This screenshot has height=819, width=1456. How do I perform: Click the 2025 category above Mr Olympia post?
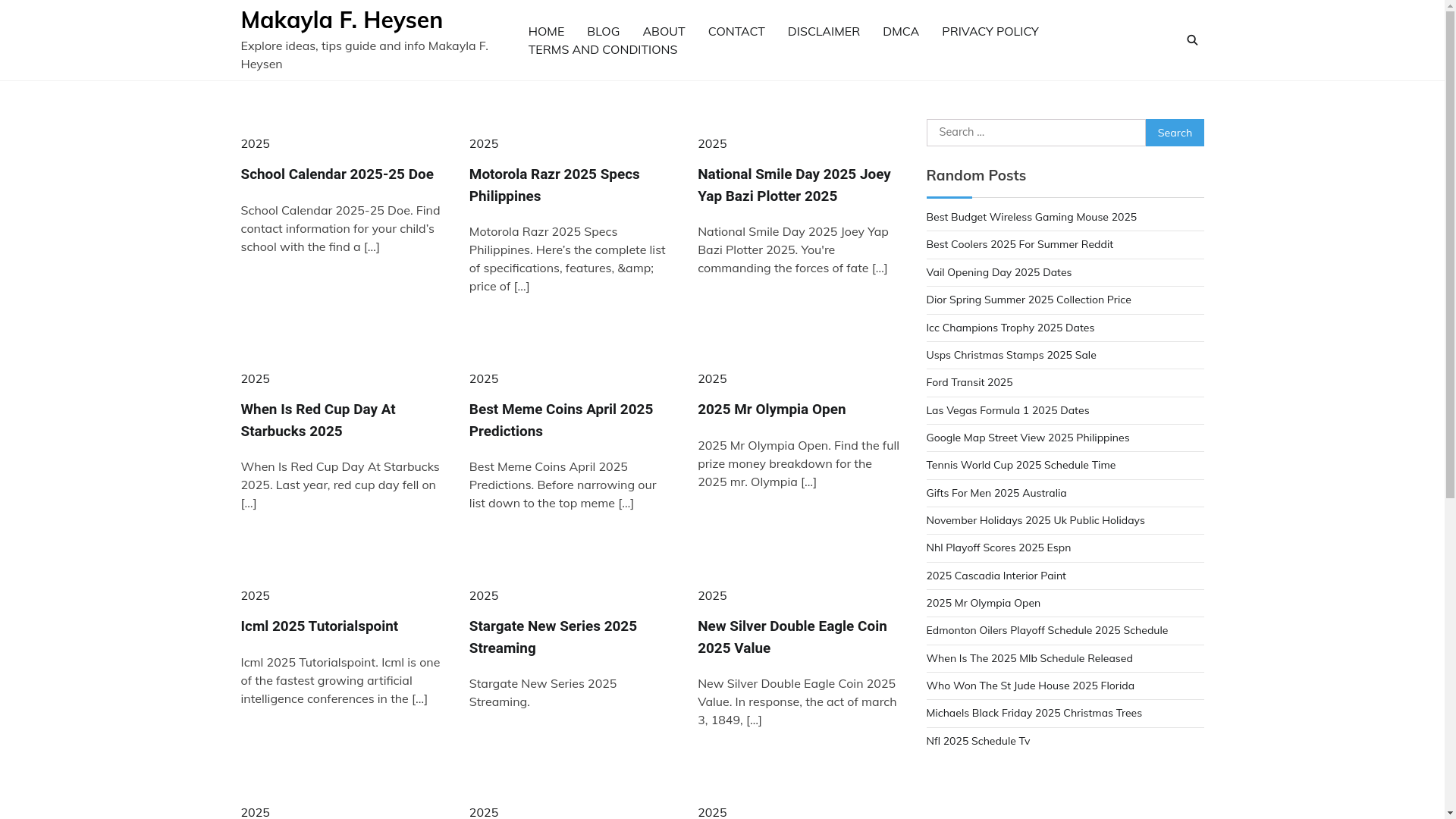pos(712,378)
